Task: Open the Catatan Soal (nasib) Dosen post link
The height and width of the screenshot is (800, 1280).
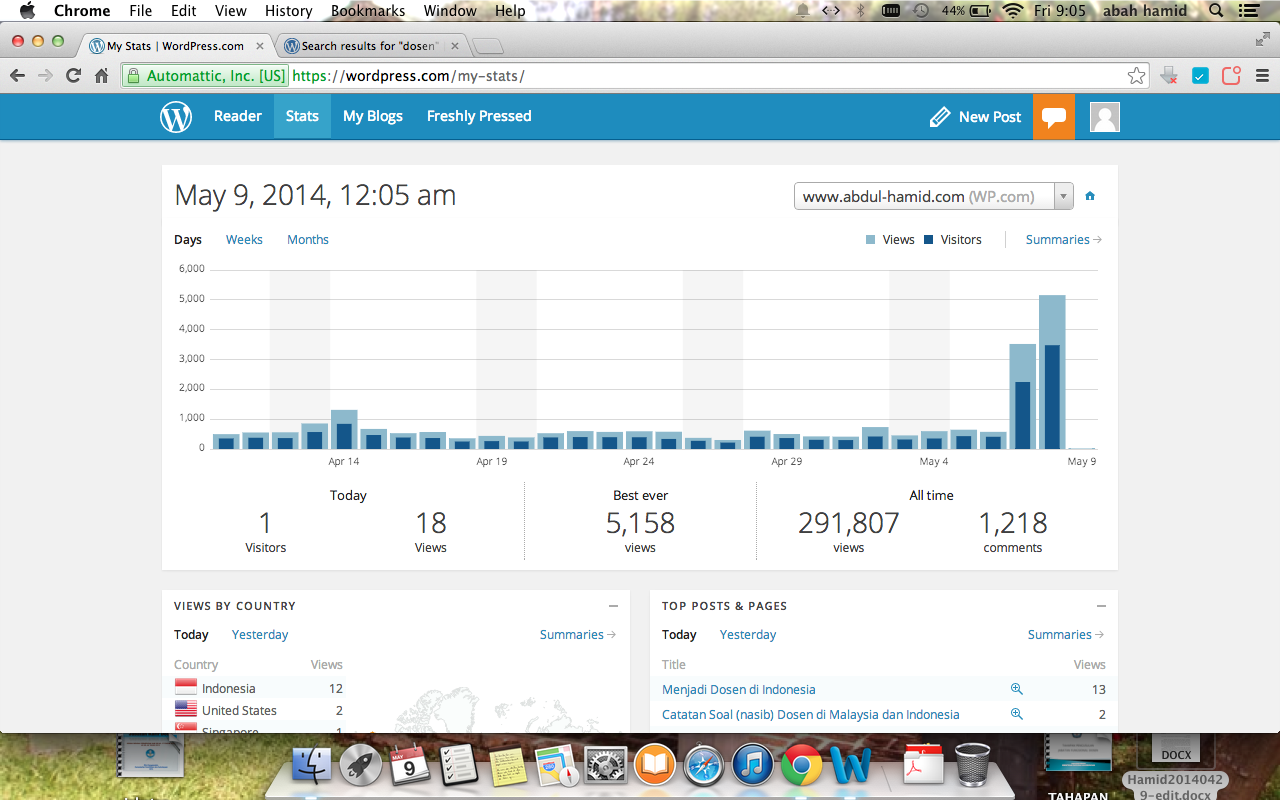Action: point(810,715)
